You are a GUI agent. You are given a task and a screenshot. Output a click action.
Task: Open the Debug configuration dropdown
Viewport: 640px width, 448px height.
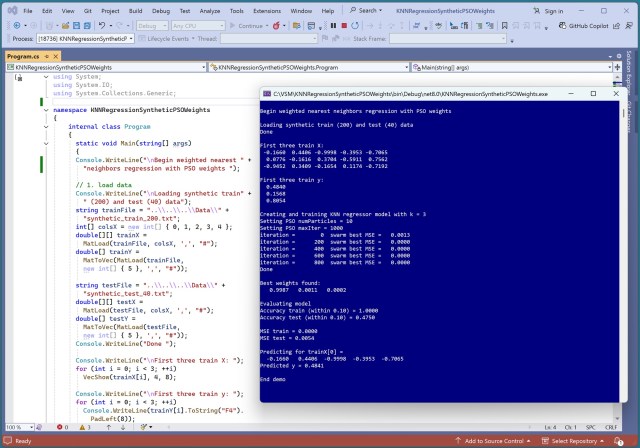click(150, 25)
